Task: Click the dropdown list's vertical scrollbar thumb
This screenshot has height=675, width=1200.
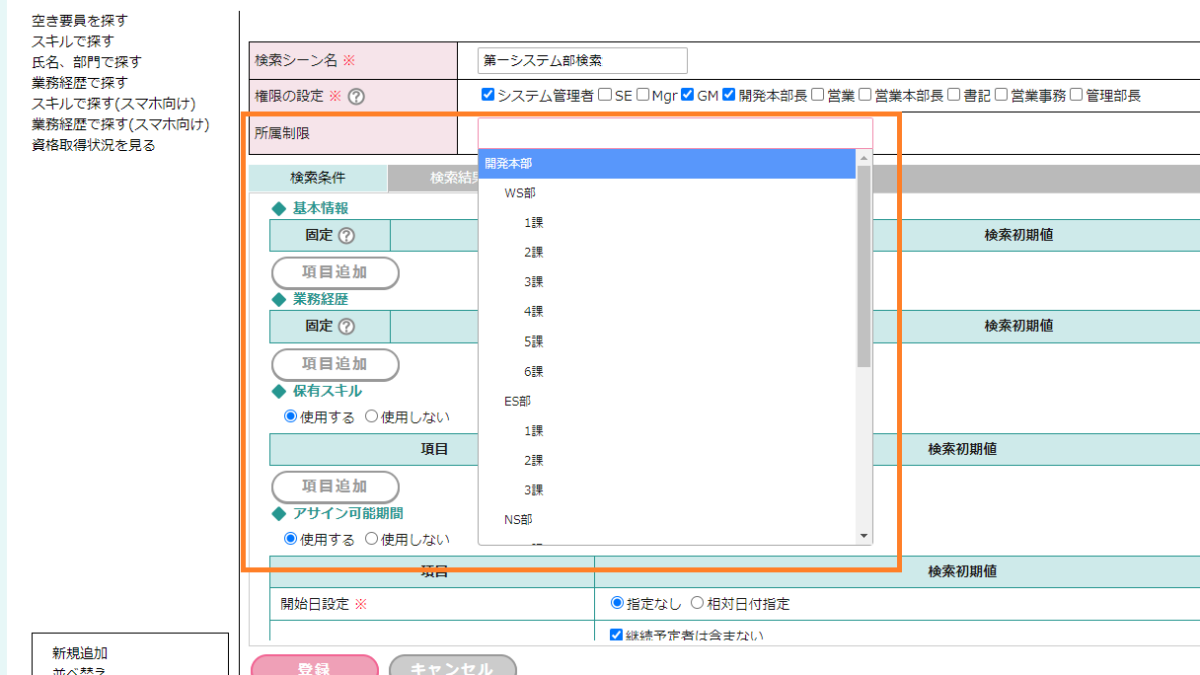Action: click(x=864, y=265)
